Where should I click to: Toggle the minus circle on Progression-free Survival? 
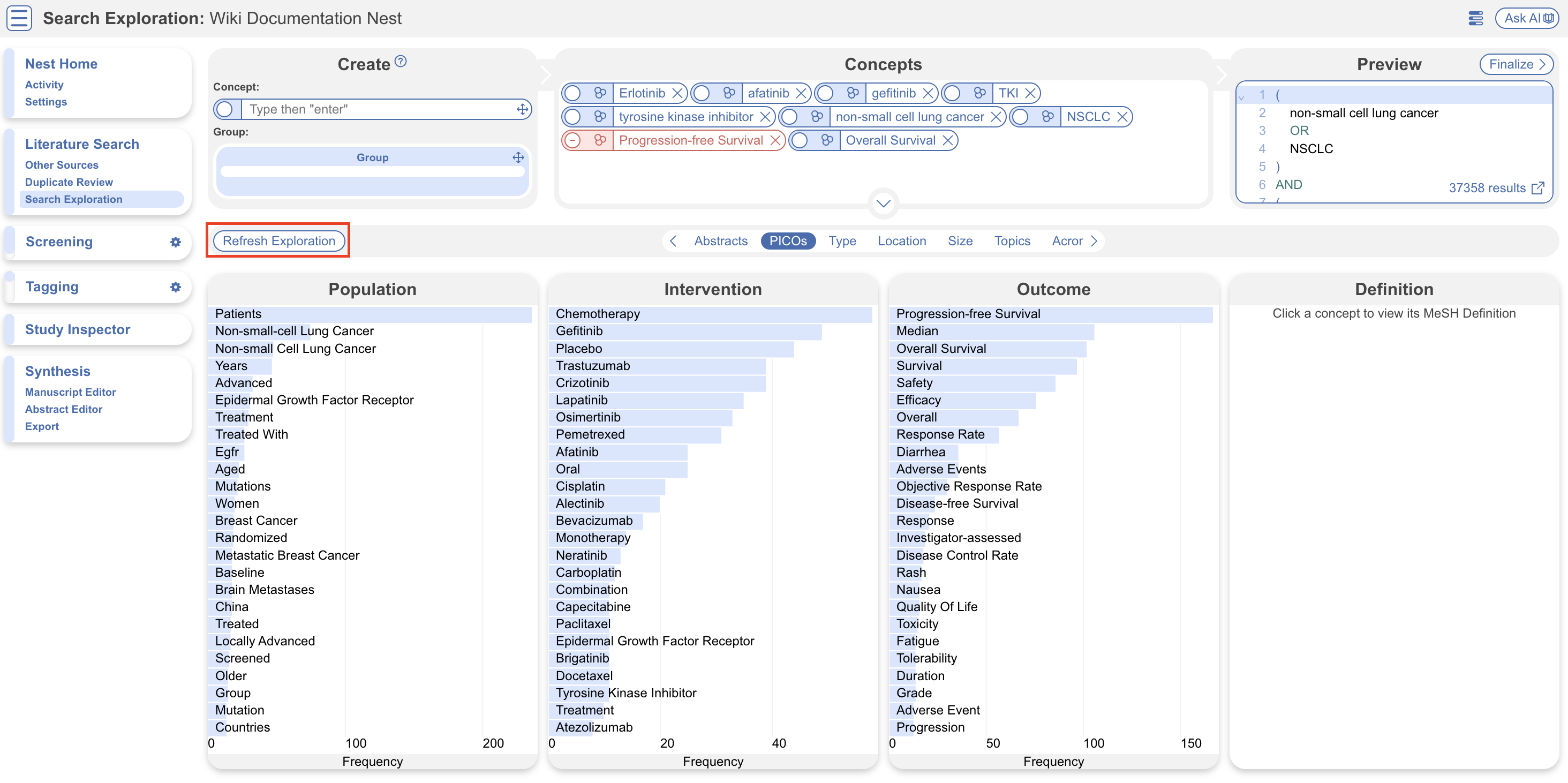point(572,141)
